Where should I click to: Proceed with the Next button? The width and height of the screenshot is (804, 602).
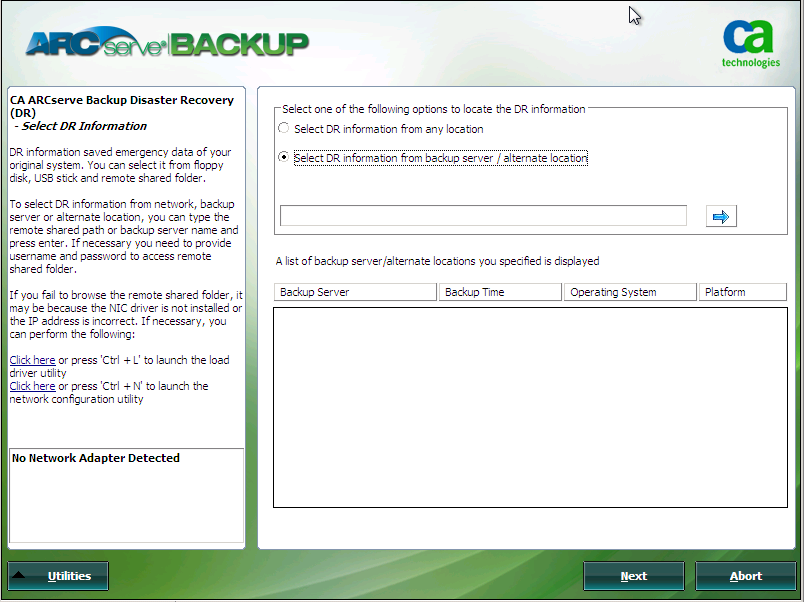(634, 576)
